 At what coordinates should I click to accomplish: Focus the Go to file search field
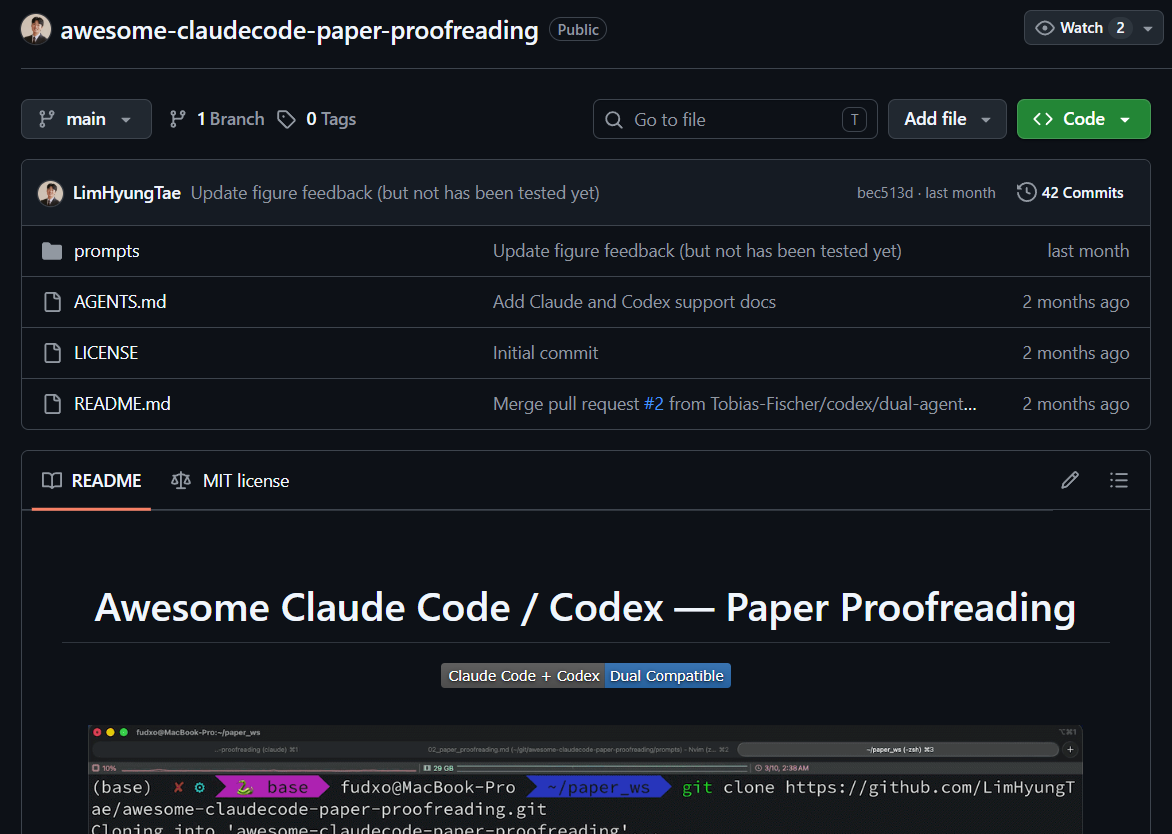(x=735, y=119)
